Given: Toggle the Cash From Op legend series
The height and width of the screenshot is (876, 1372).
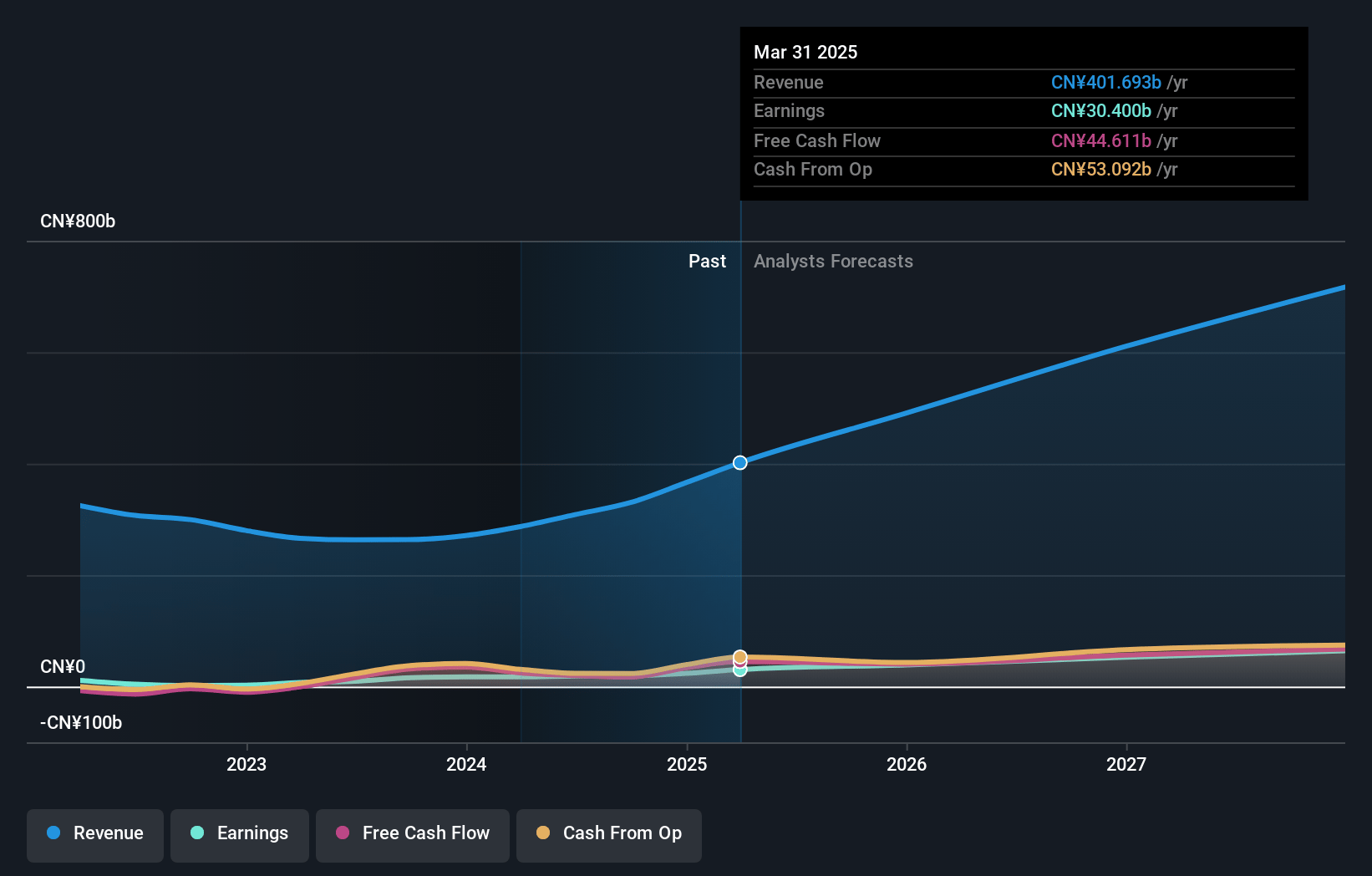Looking at the screenshot, I should pos(609,835).
